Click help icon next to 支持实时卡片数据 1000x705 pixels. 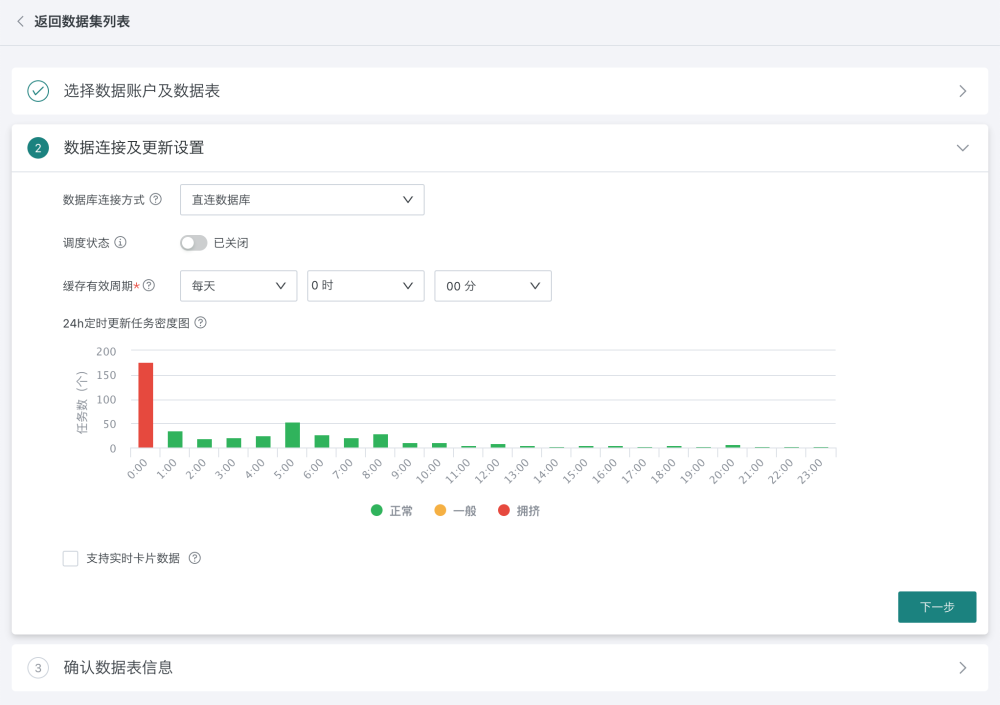(195, 558)
